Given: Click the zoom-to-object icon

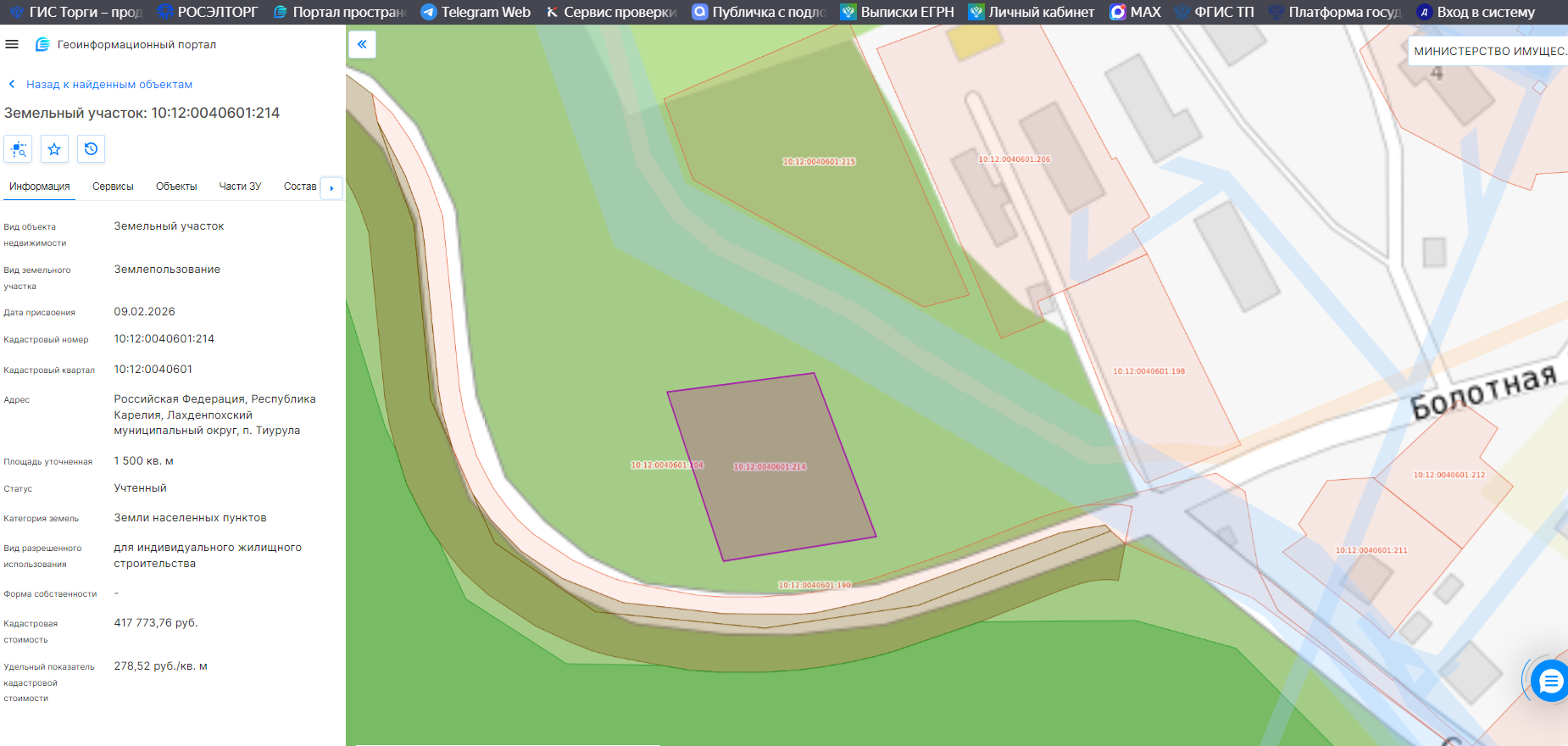Looking at the screenshot, I should click(18, 149).
